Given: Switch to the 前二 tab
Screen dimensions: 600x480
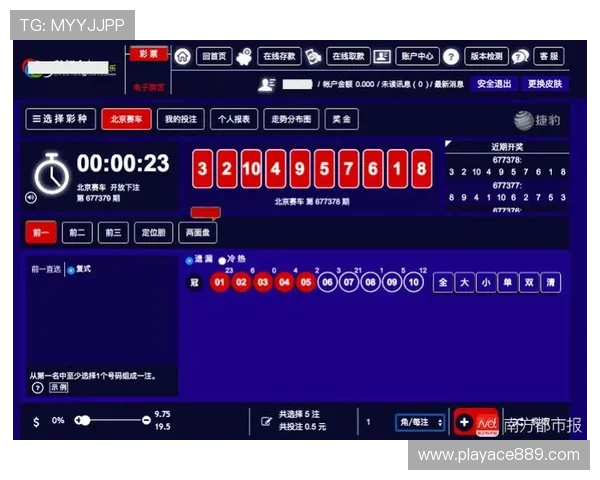Looking at the screenshot, I should tap(77, 233).
